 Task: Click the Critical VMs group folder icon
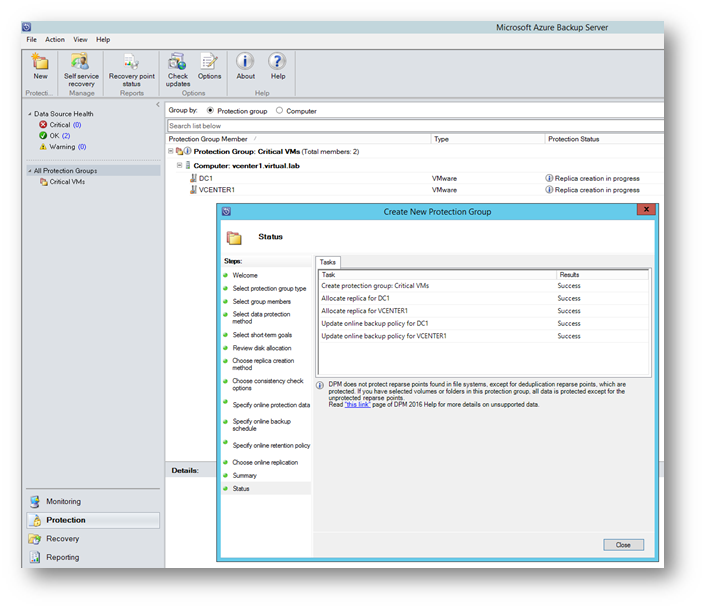pyautogui.click(x=44, y=182)
